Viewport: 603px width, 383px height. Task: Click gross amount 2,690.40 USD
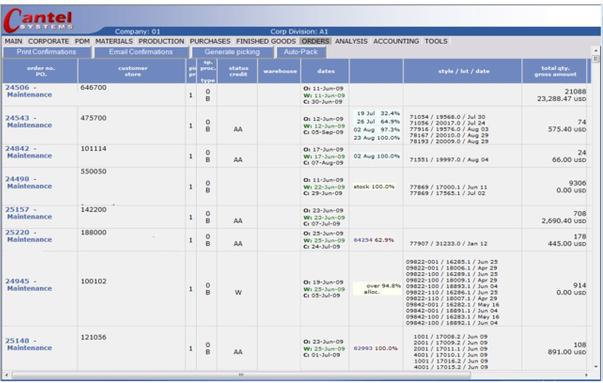[x=564, y=221]
